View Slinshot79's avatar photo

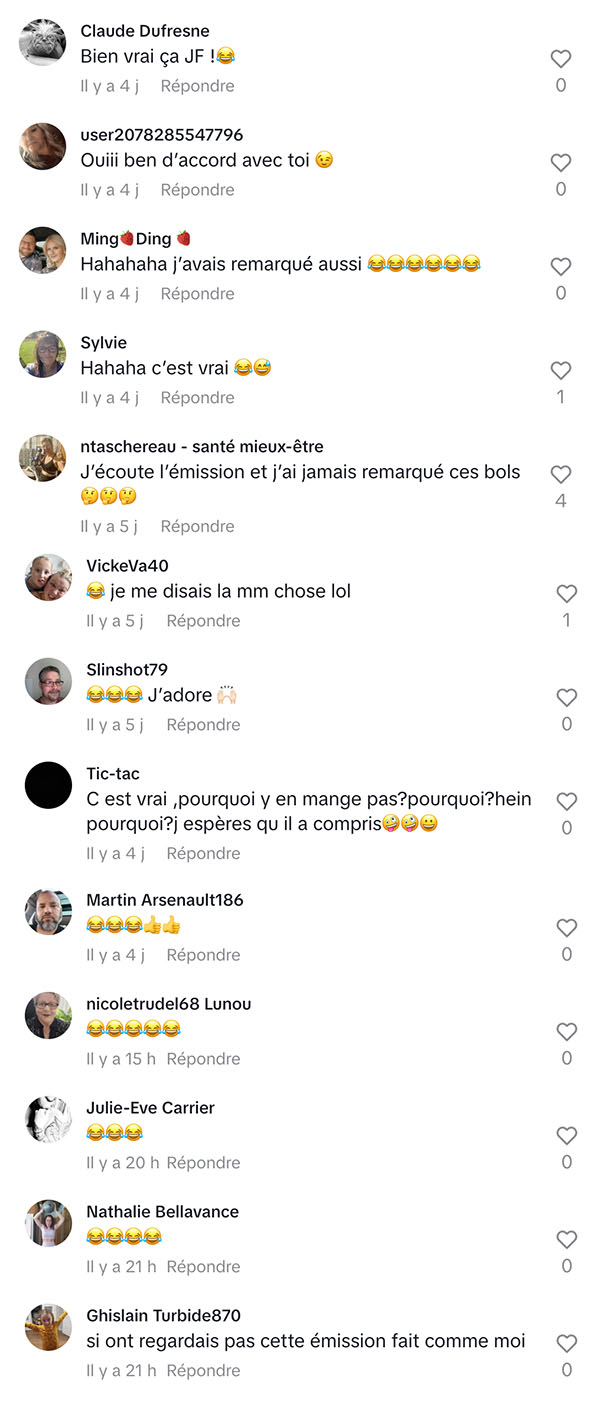coord(48,682)
